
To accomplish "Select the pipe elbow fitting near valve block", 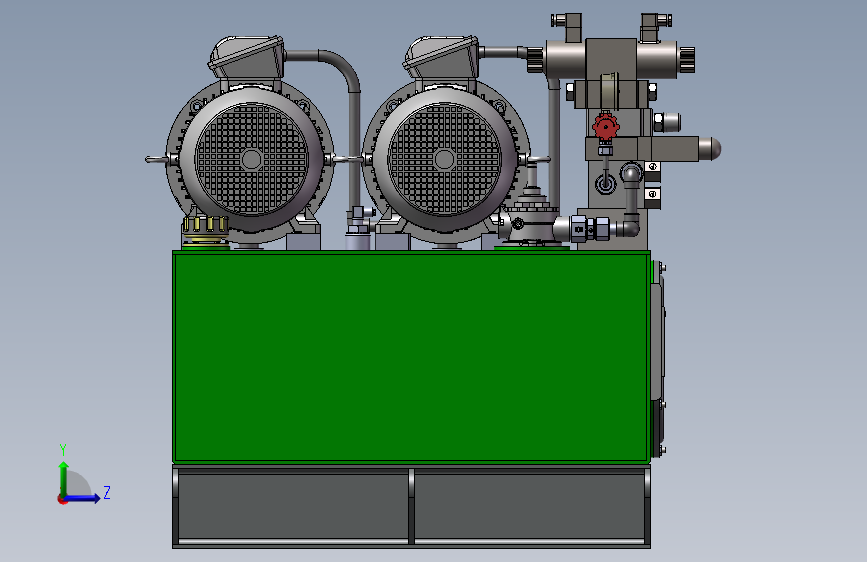I will coord(629,228).
